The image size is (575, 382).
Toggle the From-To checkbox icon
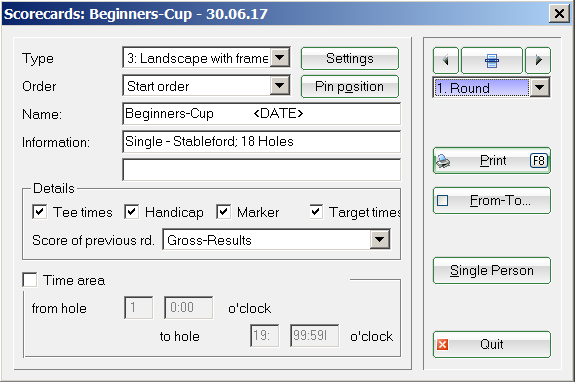tap(442, 201)
